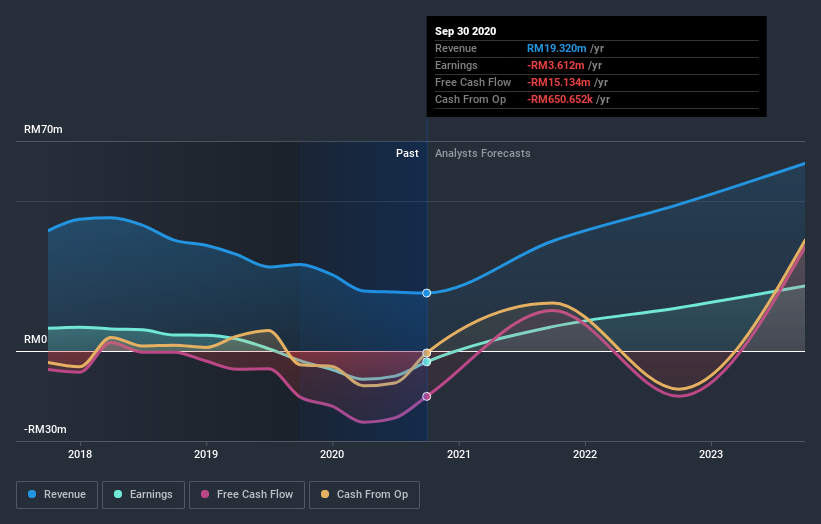Click the 2022 x-axis label
This screenshot has width=821, height=524.
coord(585,454)
